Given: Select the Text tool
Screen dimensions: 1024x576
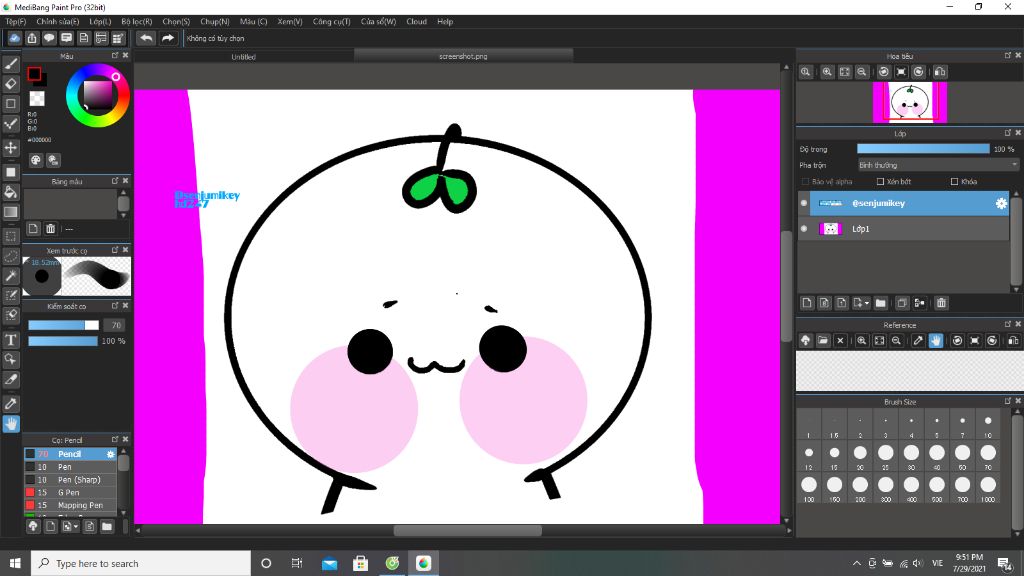Looking at the screenshot, I should click(11, 340).
